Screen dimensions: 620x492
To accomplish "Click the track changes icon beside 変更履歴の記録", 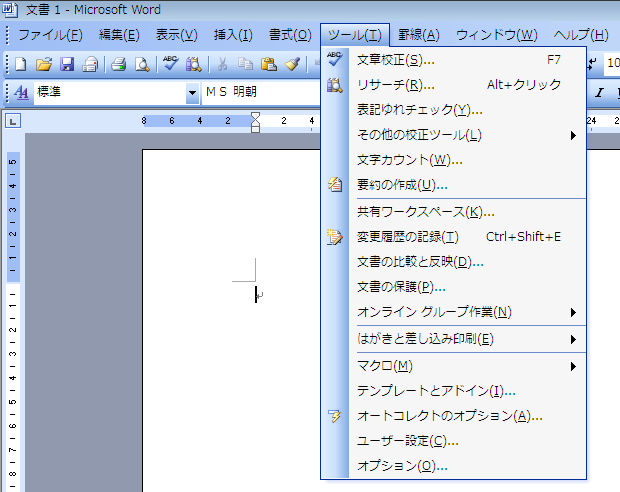I will pyautogui.click(x=335, y=237).
